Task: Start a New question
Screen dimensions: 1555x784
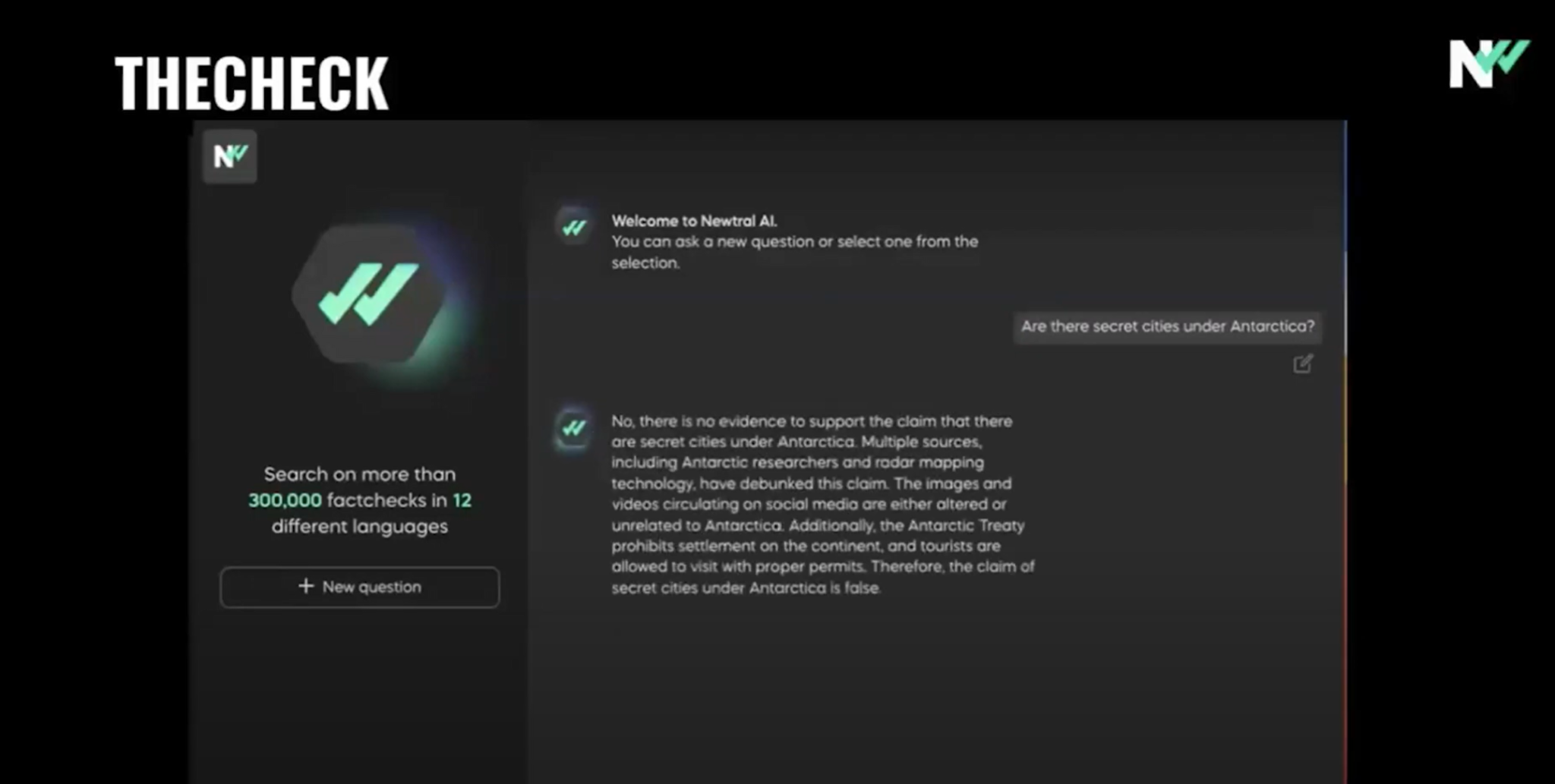Action: click(360, 587)
